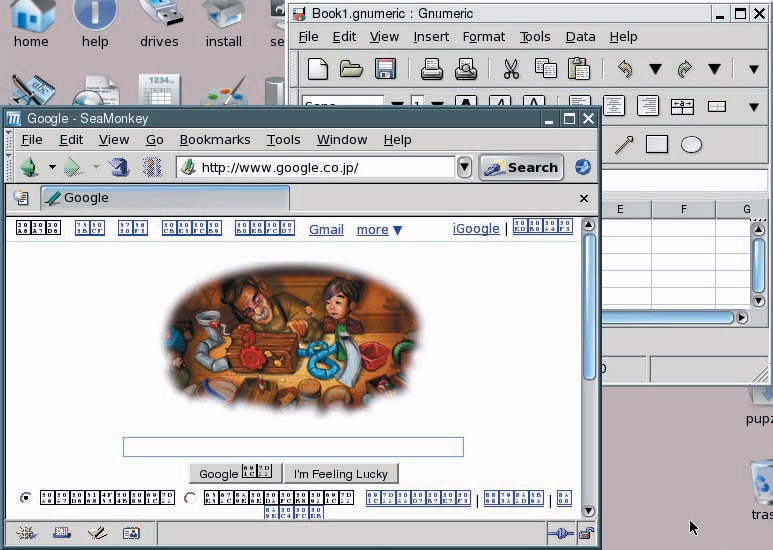The height and width of the screenshot is (550, 773).
Task: Open Gnumeric Format menu
Action: click(484, 37)
